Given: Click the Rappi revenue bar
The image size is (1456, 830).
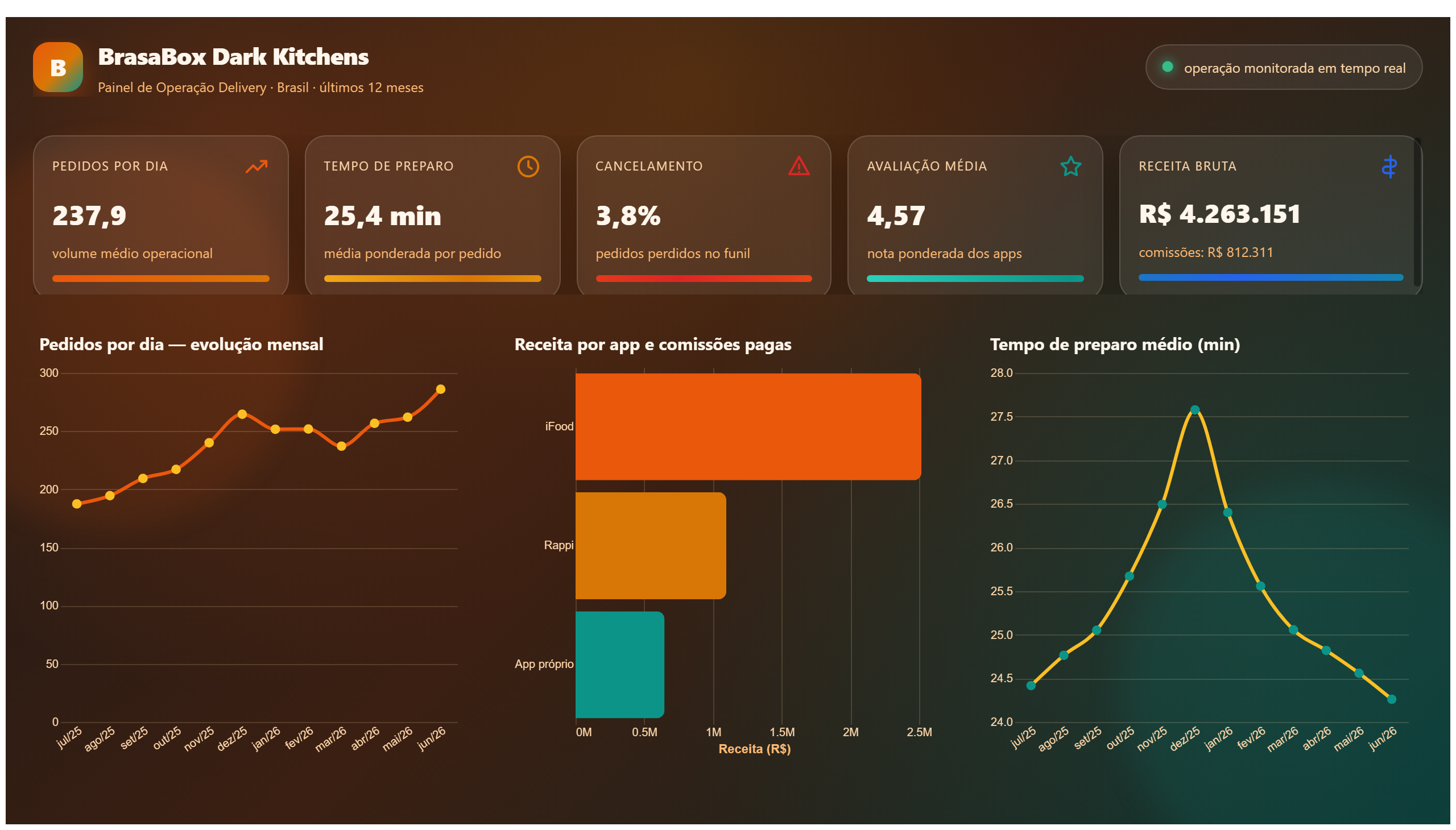Looking at the screenshot, I should (651, 546).
